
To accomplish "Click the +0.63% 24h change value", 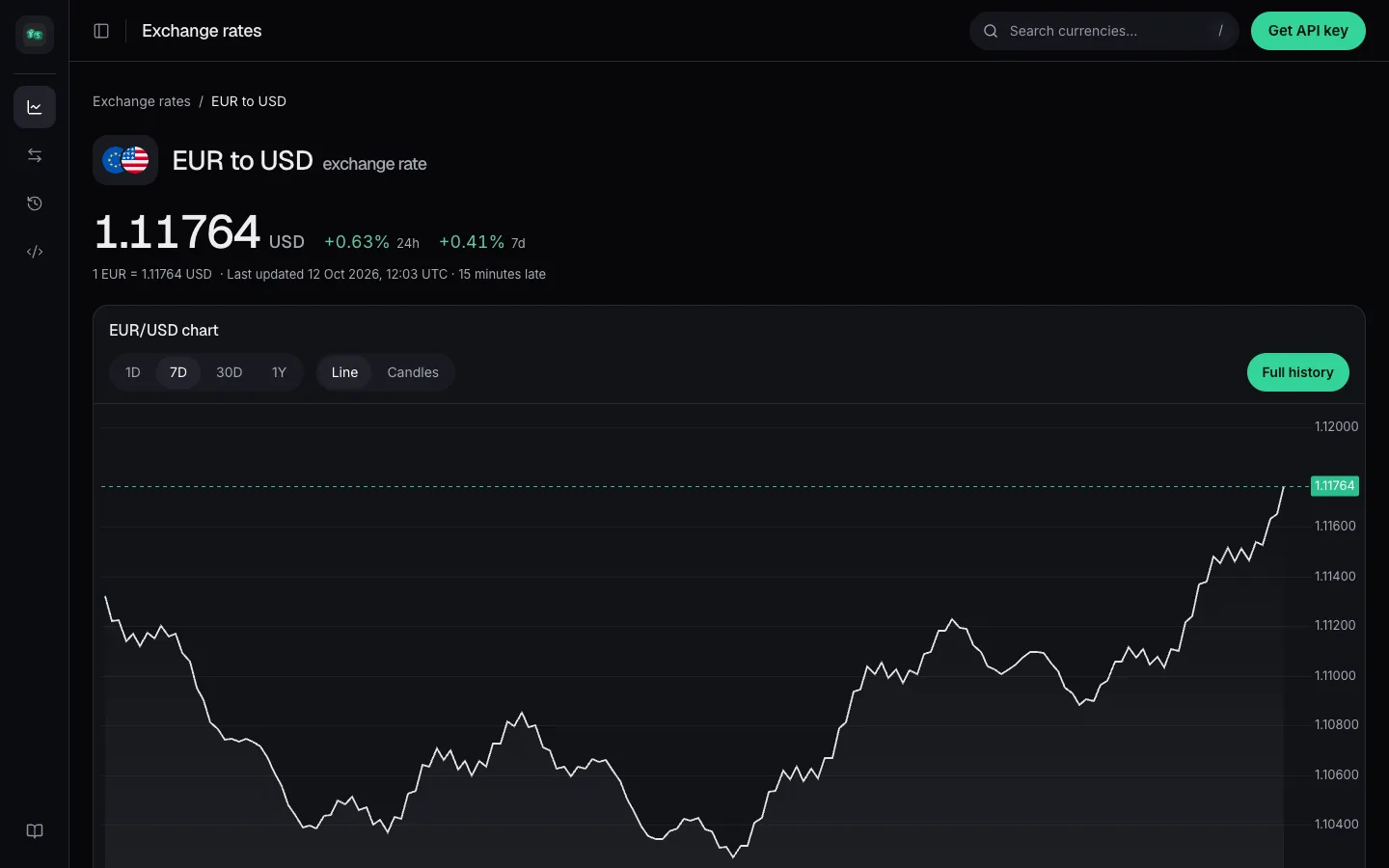I will [357, 242].
